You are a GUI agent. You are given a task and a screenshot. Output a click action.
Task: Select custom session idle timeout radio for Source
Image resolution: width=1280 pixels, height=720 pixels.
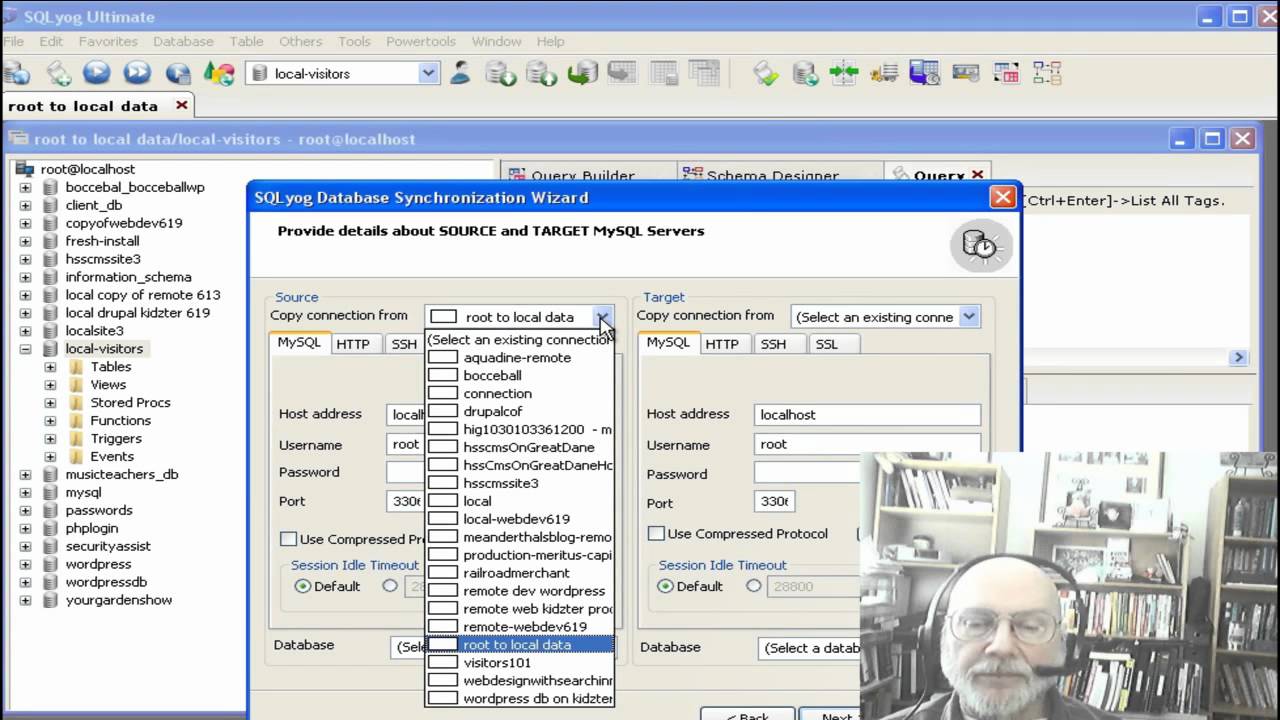tap(390, 586)
